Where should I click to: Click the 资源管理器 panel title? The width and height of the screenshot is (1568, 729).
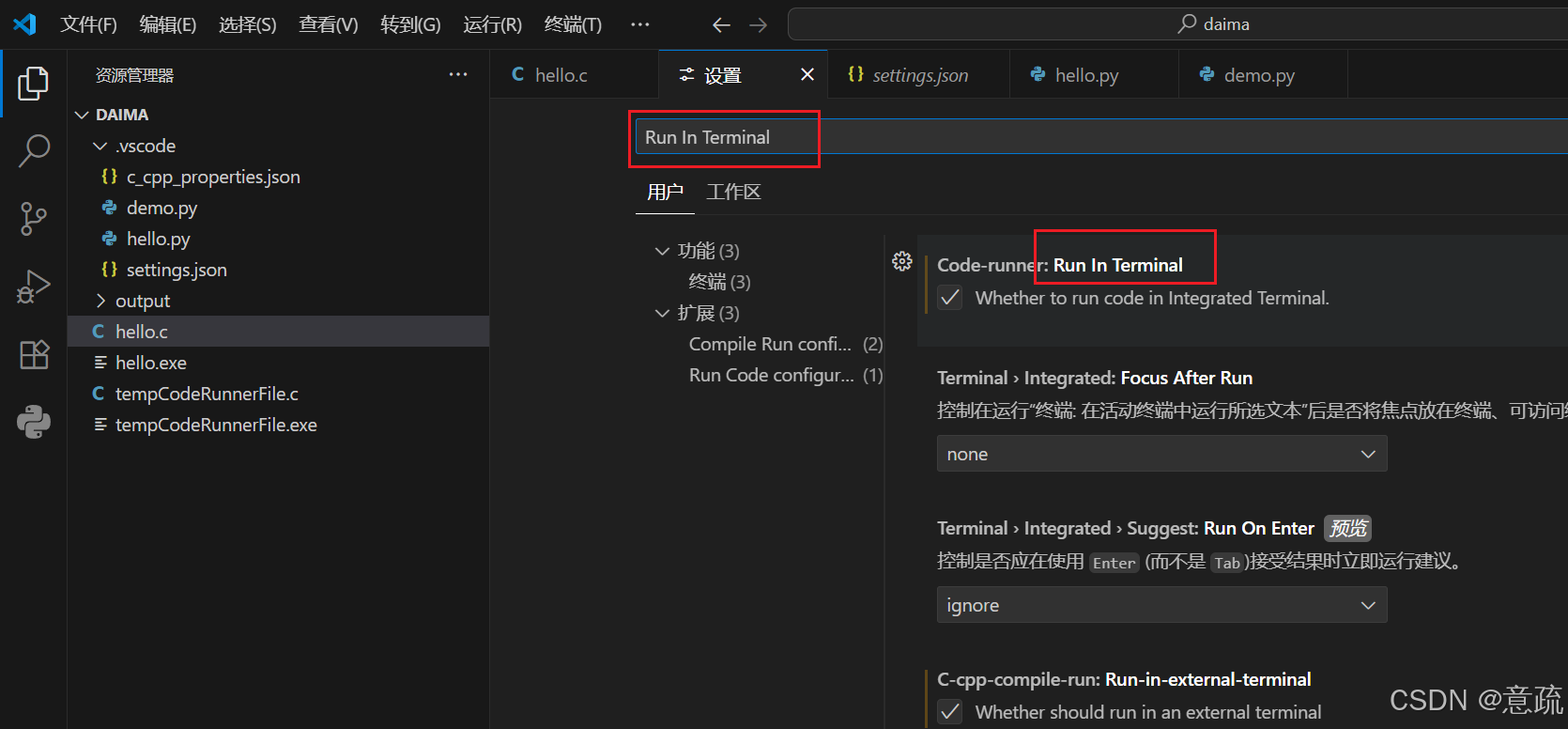(x=134, y=75)
